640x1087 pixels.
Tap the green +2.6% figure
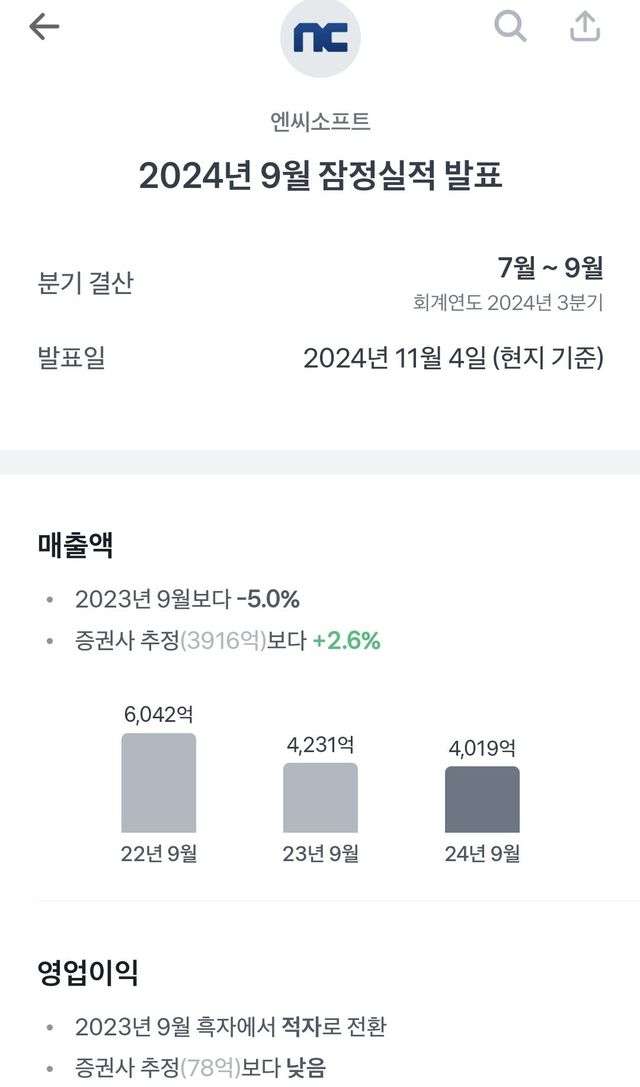click(346, 641)
